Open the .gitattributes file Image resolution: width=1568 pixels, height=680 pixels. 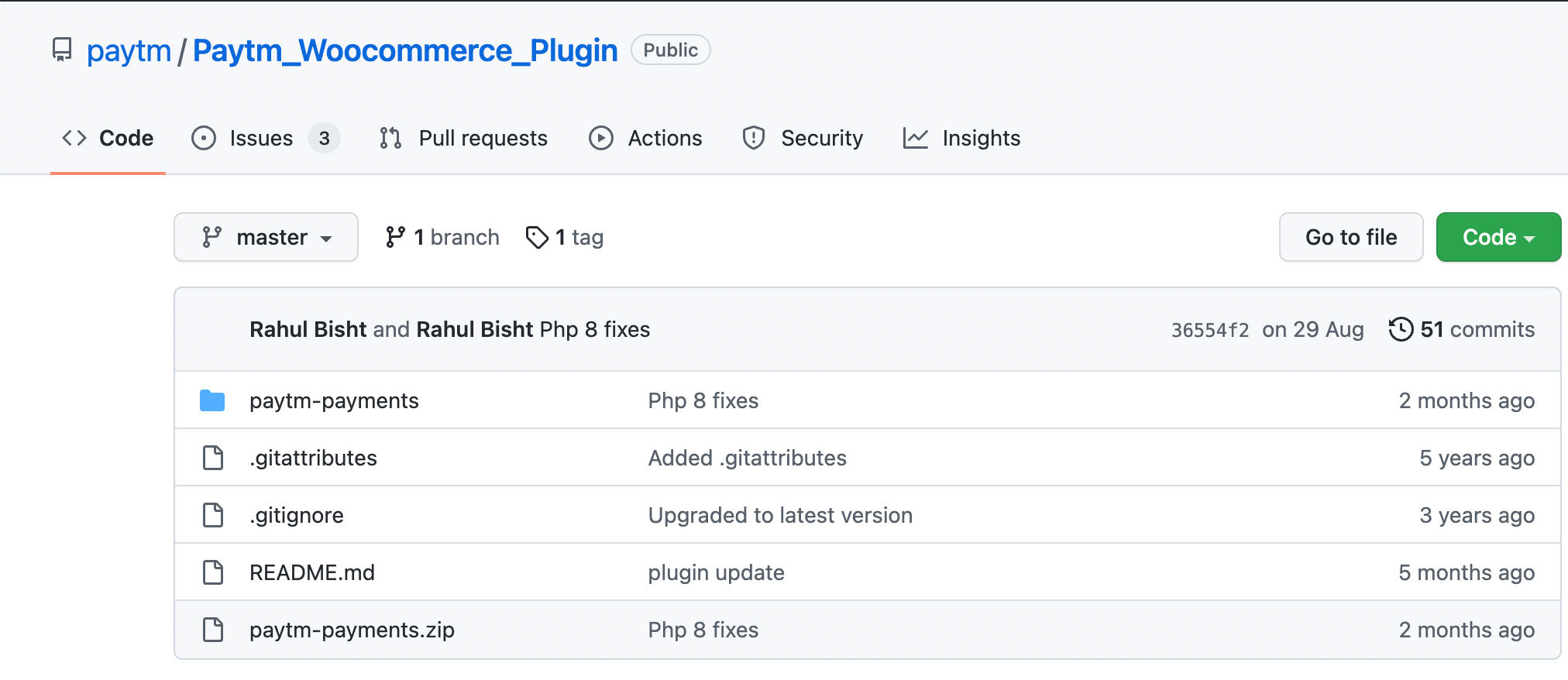point(313,458)
